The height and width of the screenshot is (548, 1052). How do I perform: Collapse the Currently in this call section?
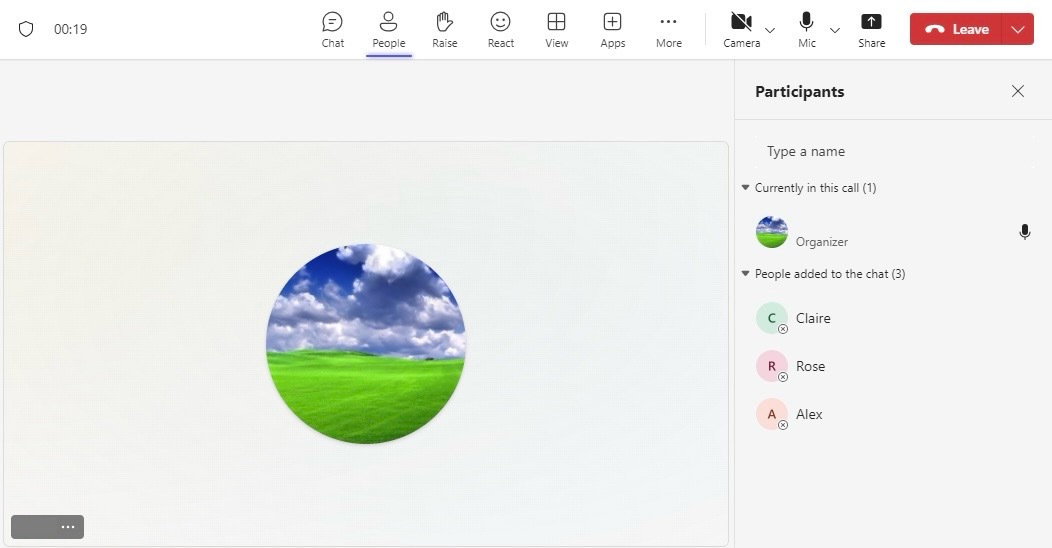pyautogui.click(x=745, y=188)
